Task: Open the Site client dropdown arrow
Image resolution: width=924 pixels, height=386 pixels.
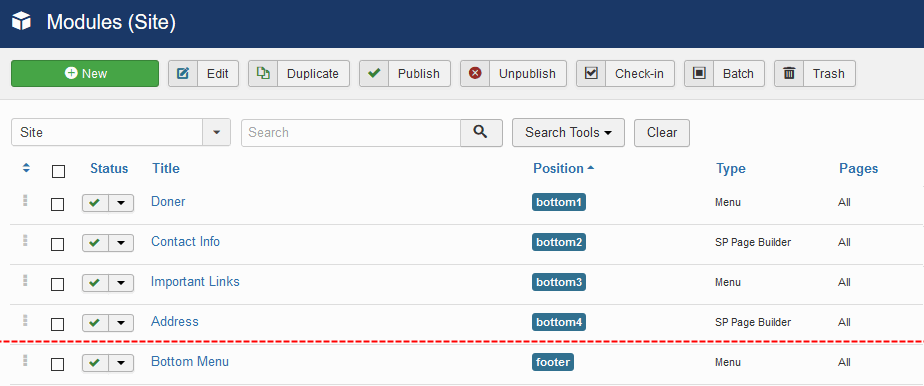Action: (x=217, y=133)
